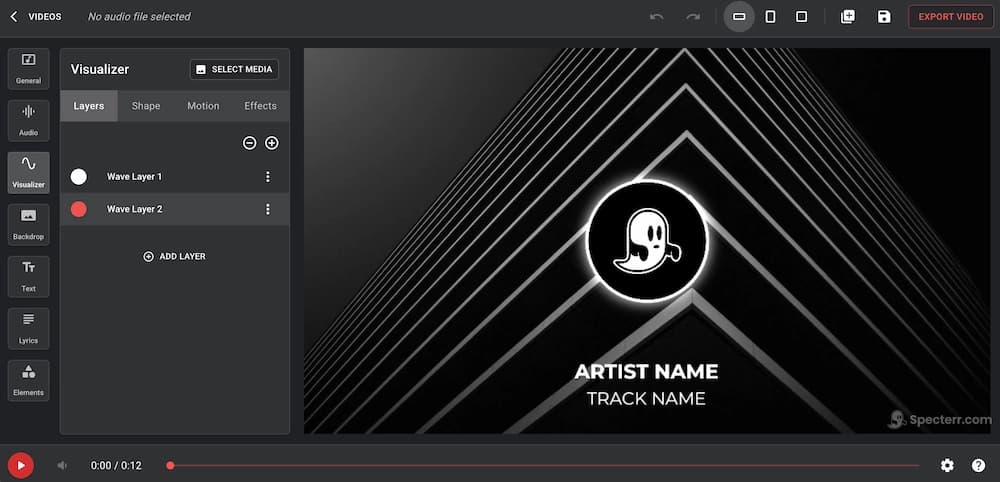Screen dimensions: 1000x482
Task: Open settings gear icon
Action: click(947, 465)
